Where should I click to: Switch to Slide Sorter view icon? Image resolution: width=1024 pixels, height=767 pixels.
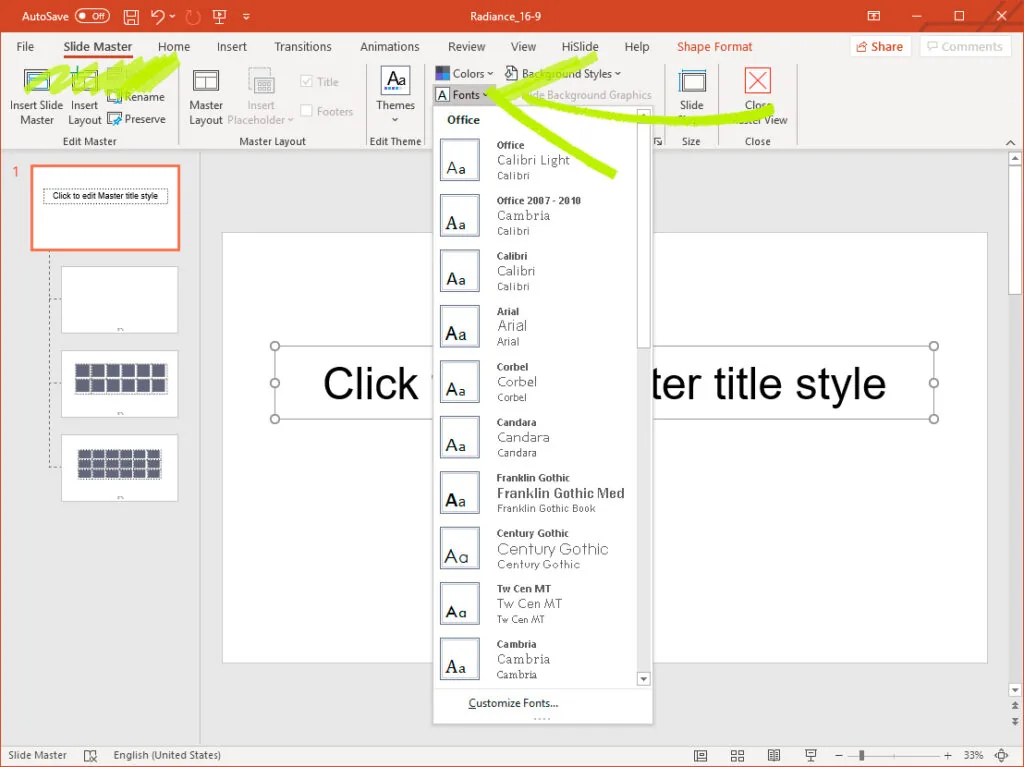tap(737, 755)
